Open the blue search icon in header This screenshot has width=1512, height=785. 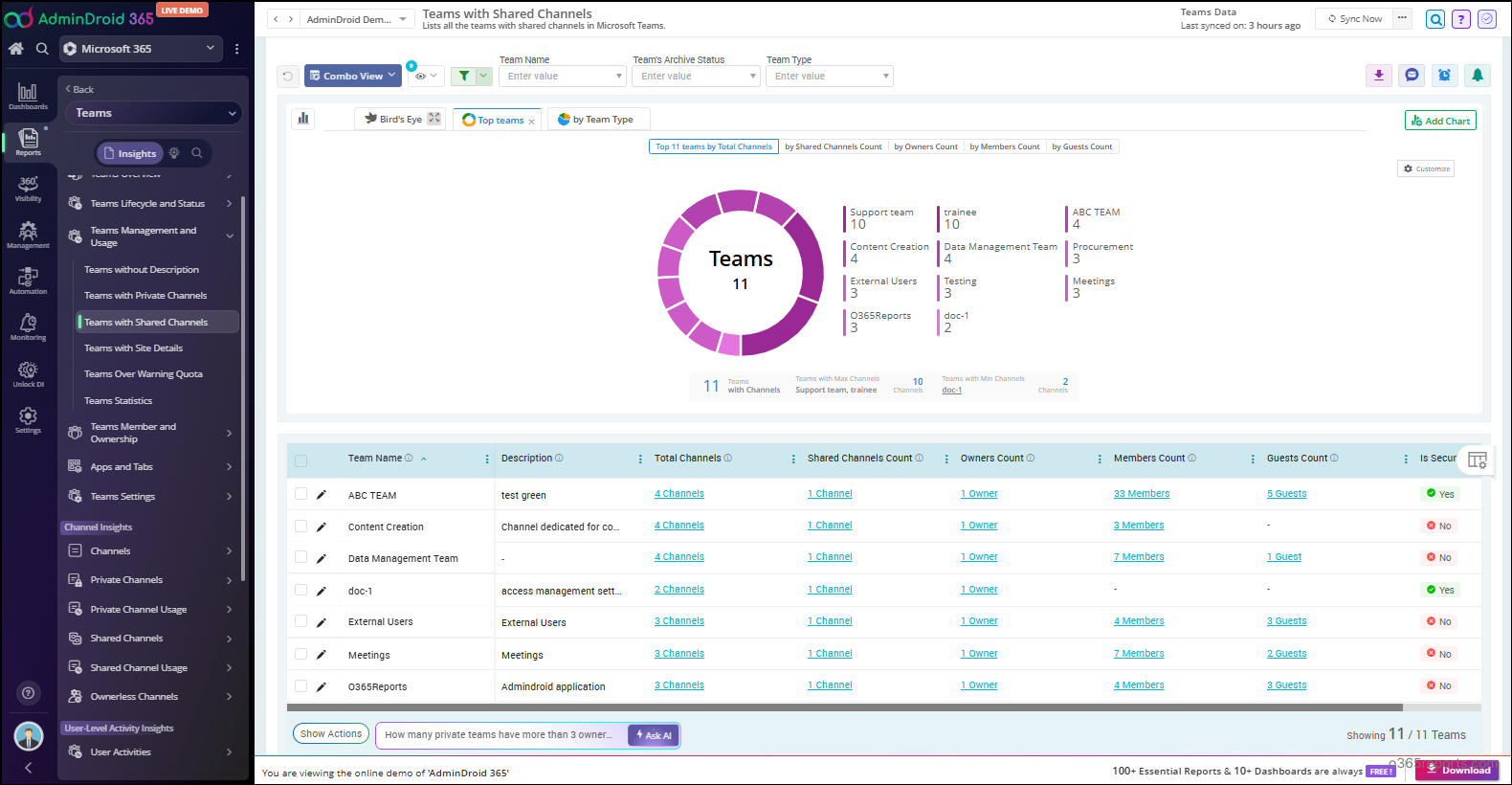point(1435,19)
